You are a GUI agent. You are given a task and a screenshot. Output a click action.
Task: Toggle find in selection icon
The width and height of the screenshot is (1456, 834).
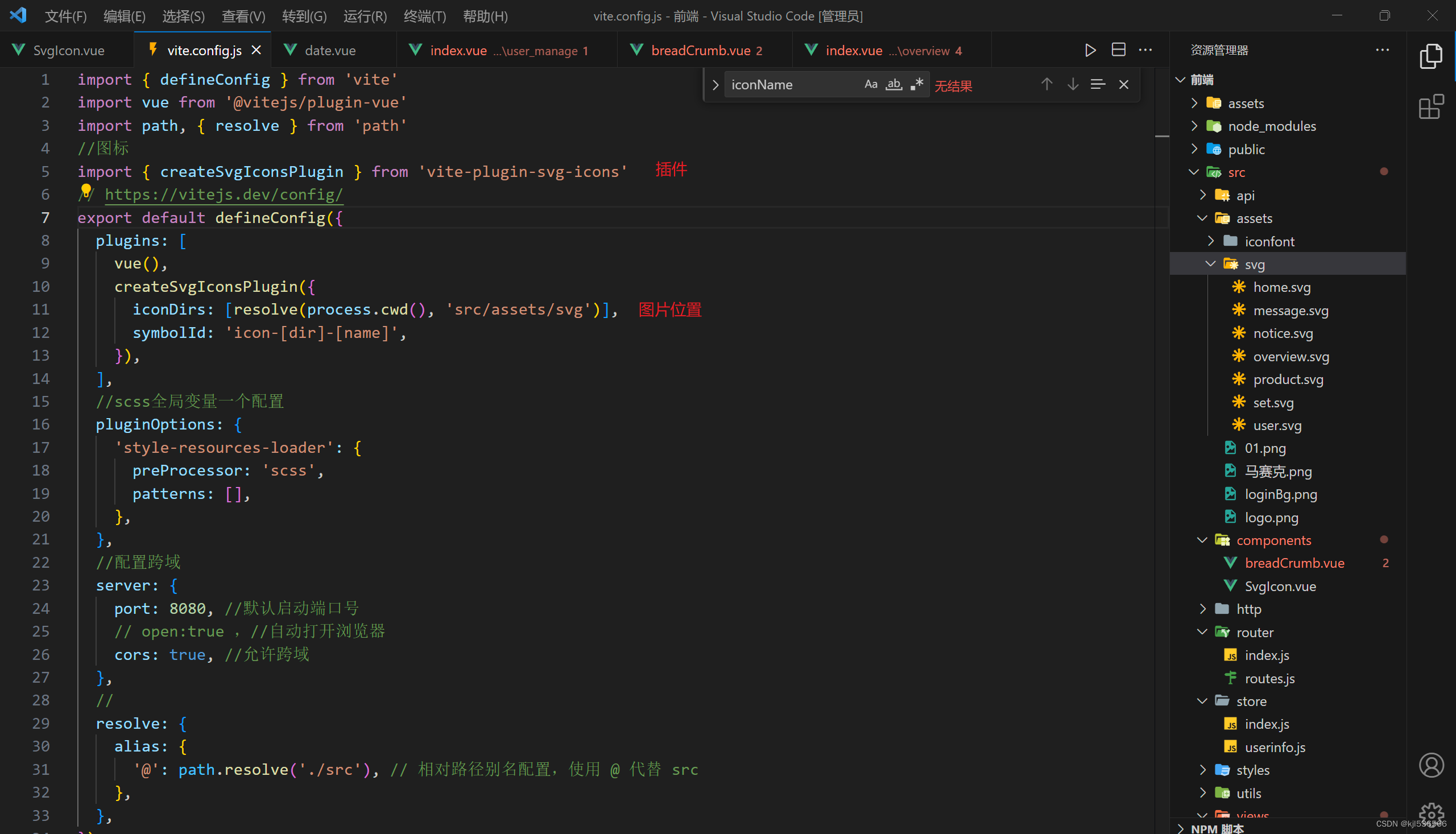coord(1098,84)
